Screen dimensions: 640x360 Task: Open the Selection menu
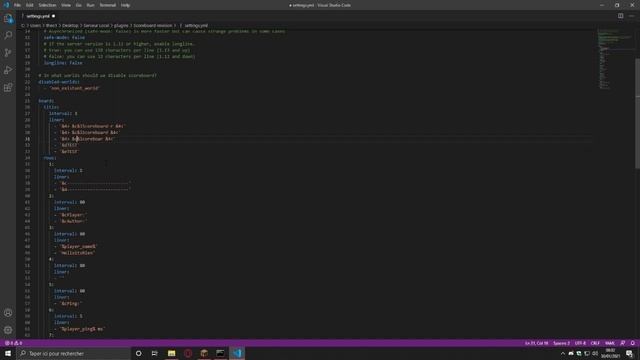(x=47, y=5)
